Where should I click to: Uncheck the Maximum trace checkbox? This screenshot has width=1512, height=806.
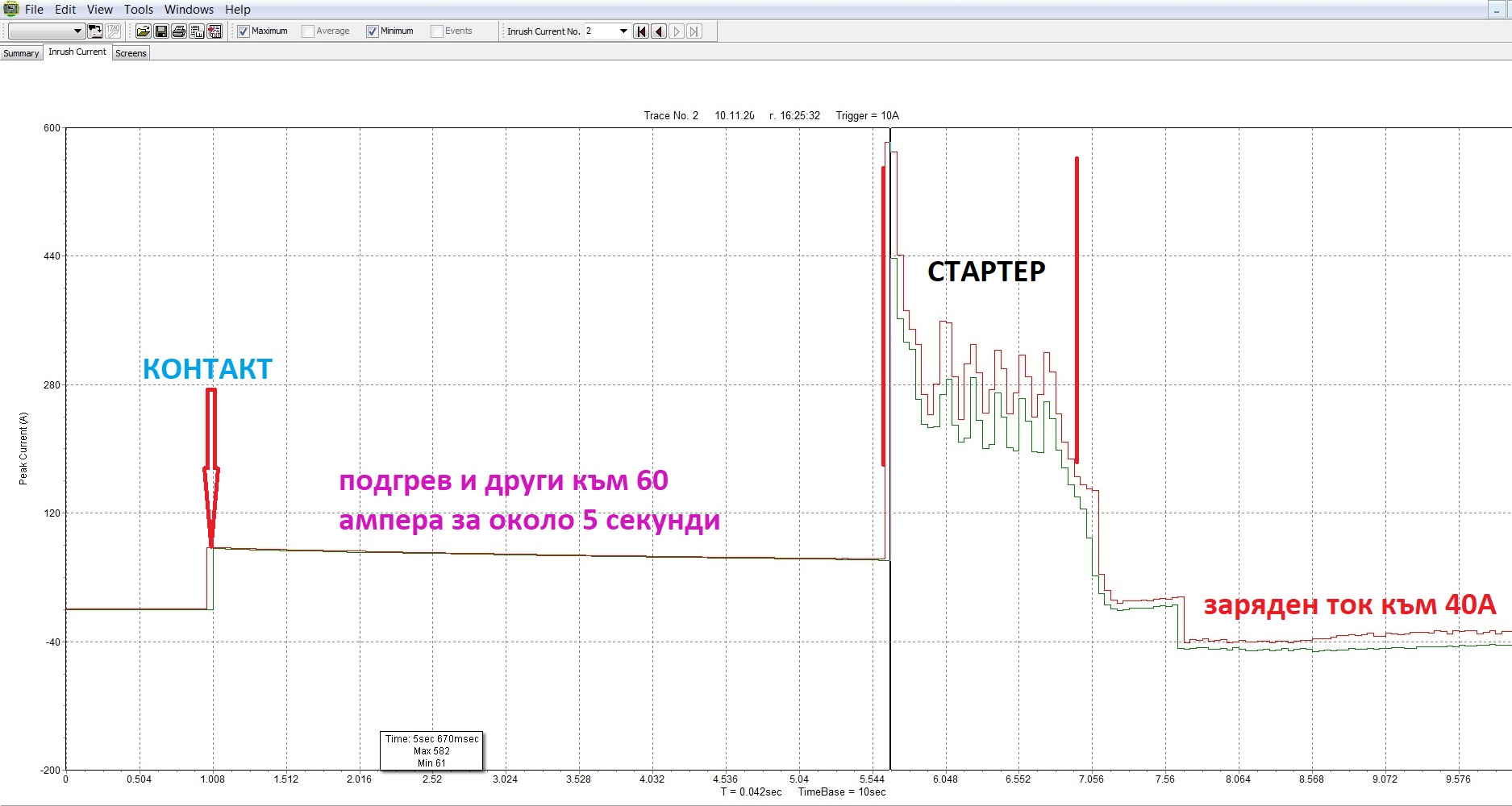click(x=244, y=31)
